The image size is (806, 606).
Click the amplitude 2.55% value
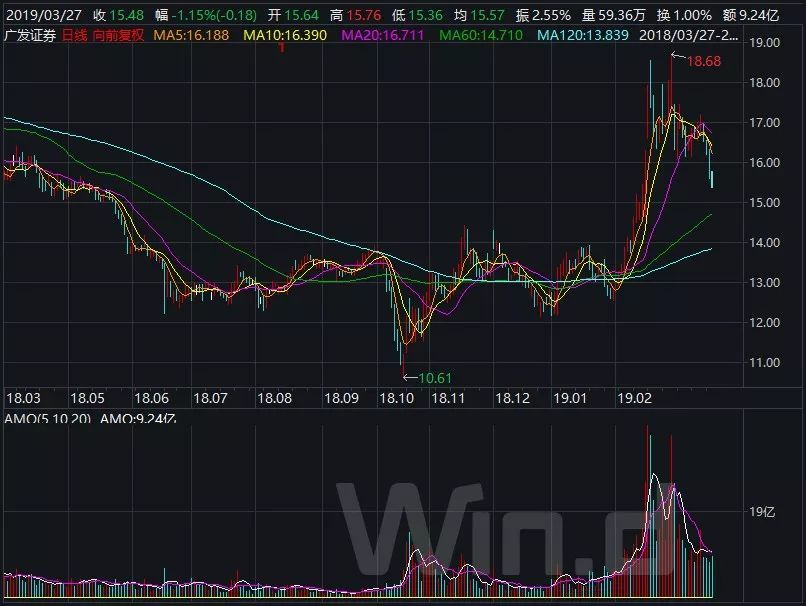pyautogui.click(x=552, y=15)
